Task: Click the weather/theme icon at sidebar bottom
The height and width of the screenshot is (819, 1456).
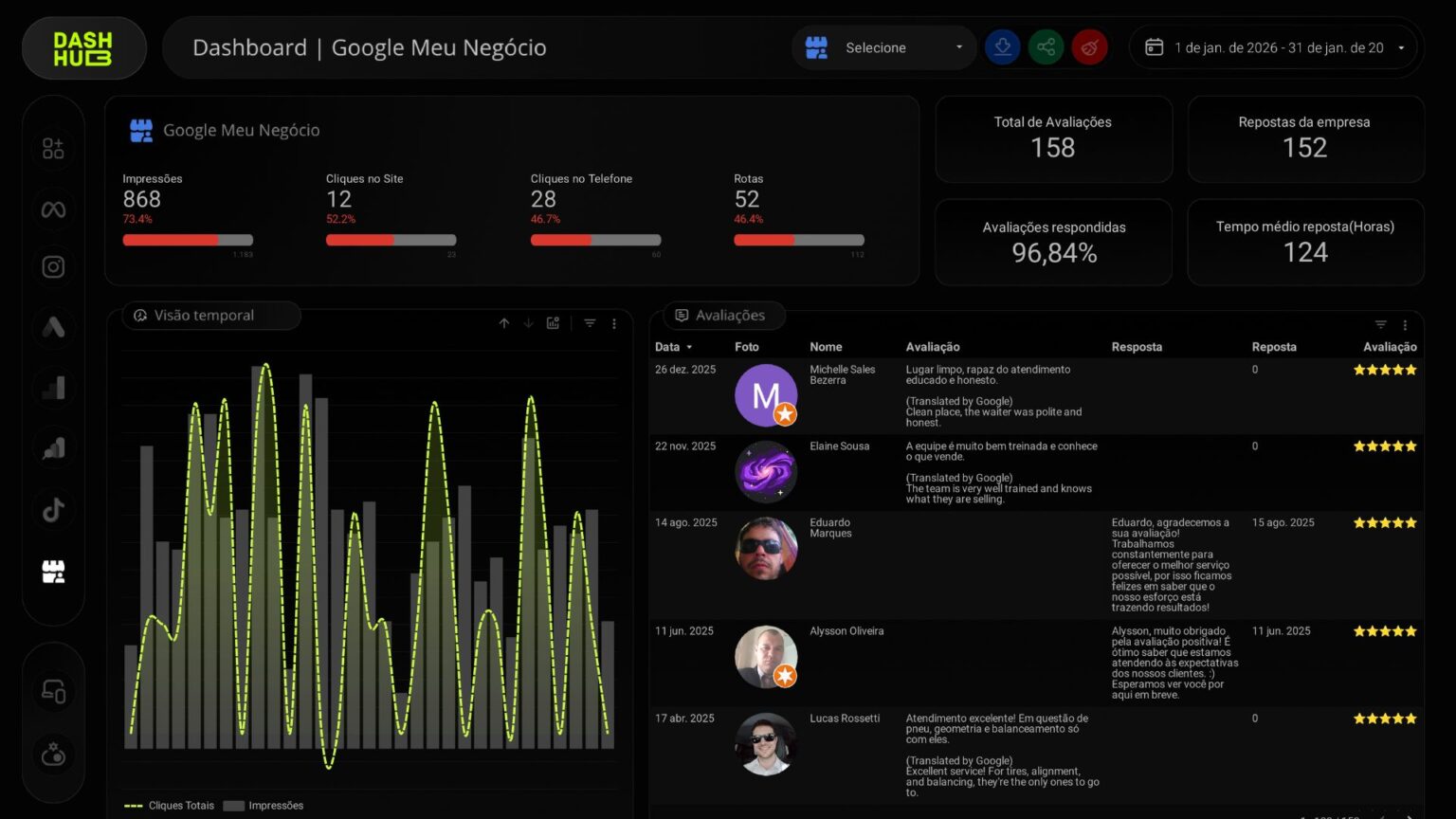Action: pyautogui.click(x=53, y=755)
